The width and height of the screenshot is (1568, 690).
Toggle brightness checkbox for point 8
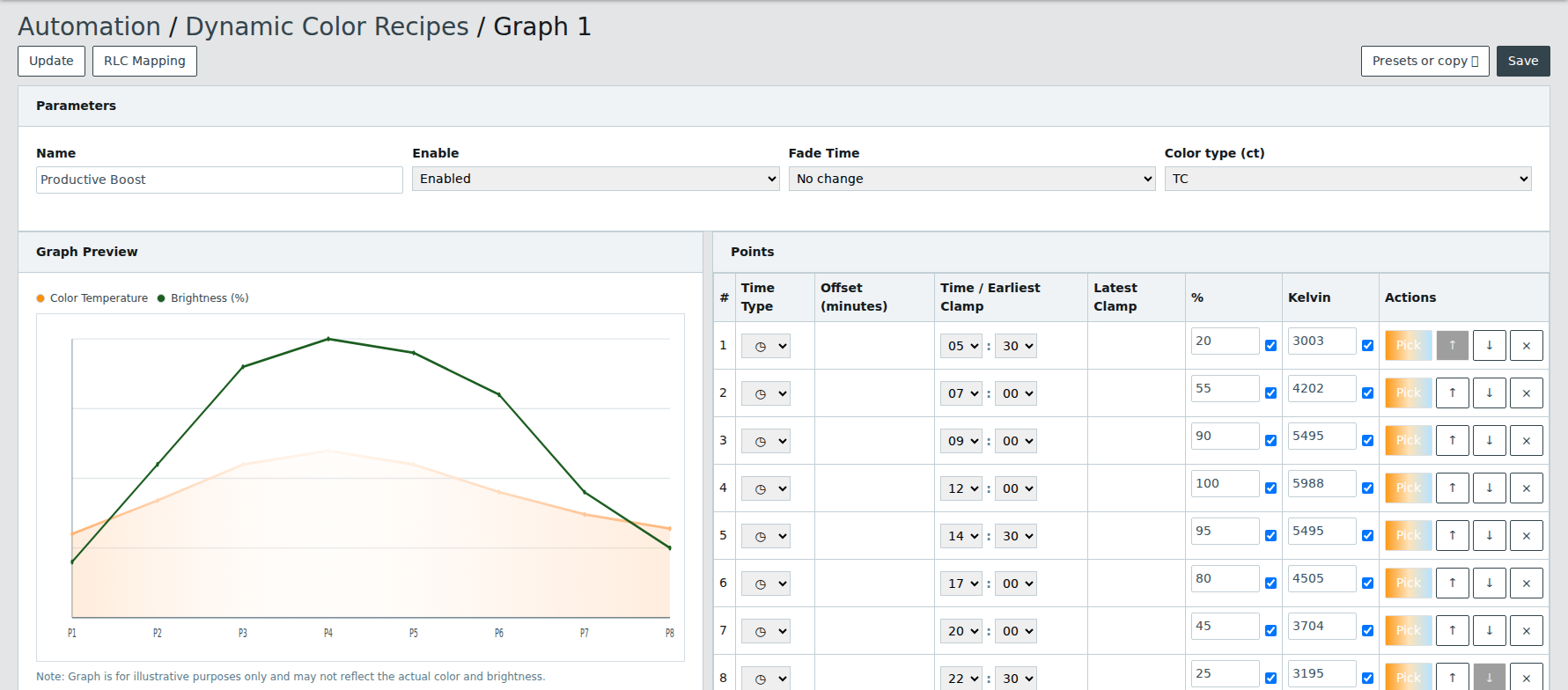pyautogui.click(x=1270, y=678)
